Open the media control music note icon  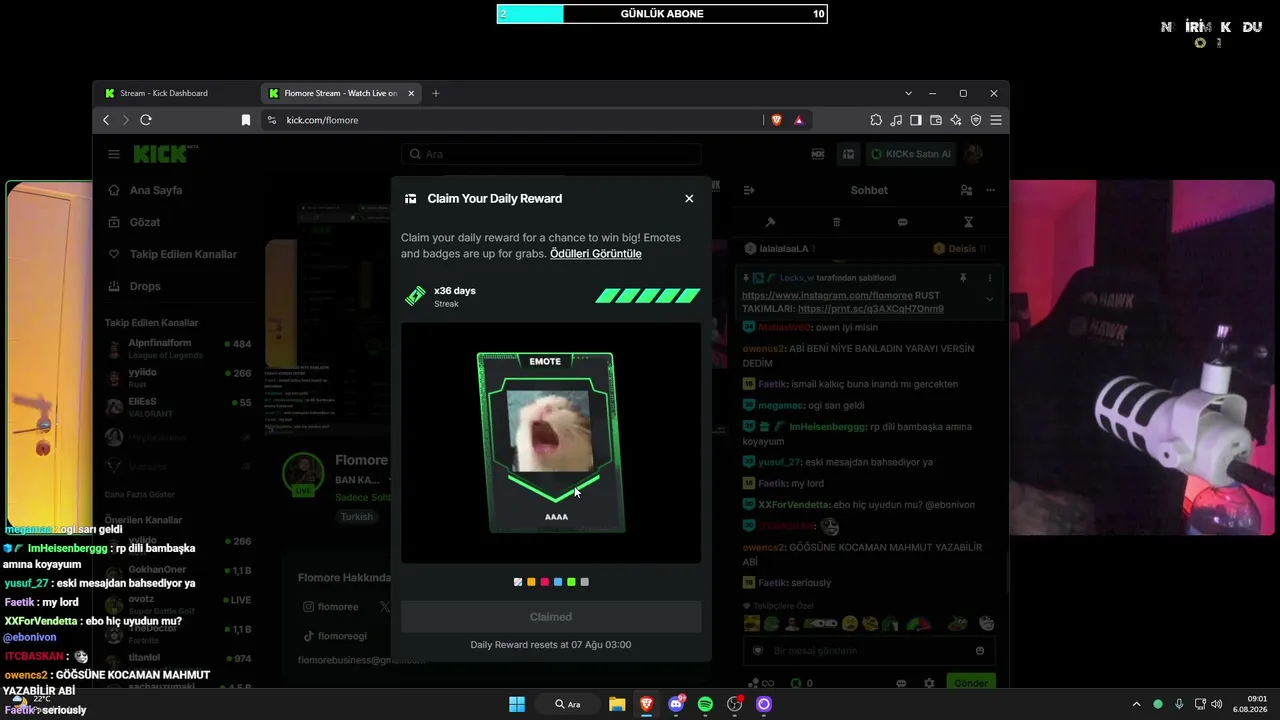pyautogui.click(x=896, y=120)
